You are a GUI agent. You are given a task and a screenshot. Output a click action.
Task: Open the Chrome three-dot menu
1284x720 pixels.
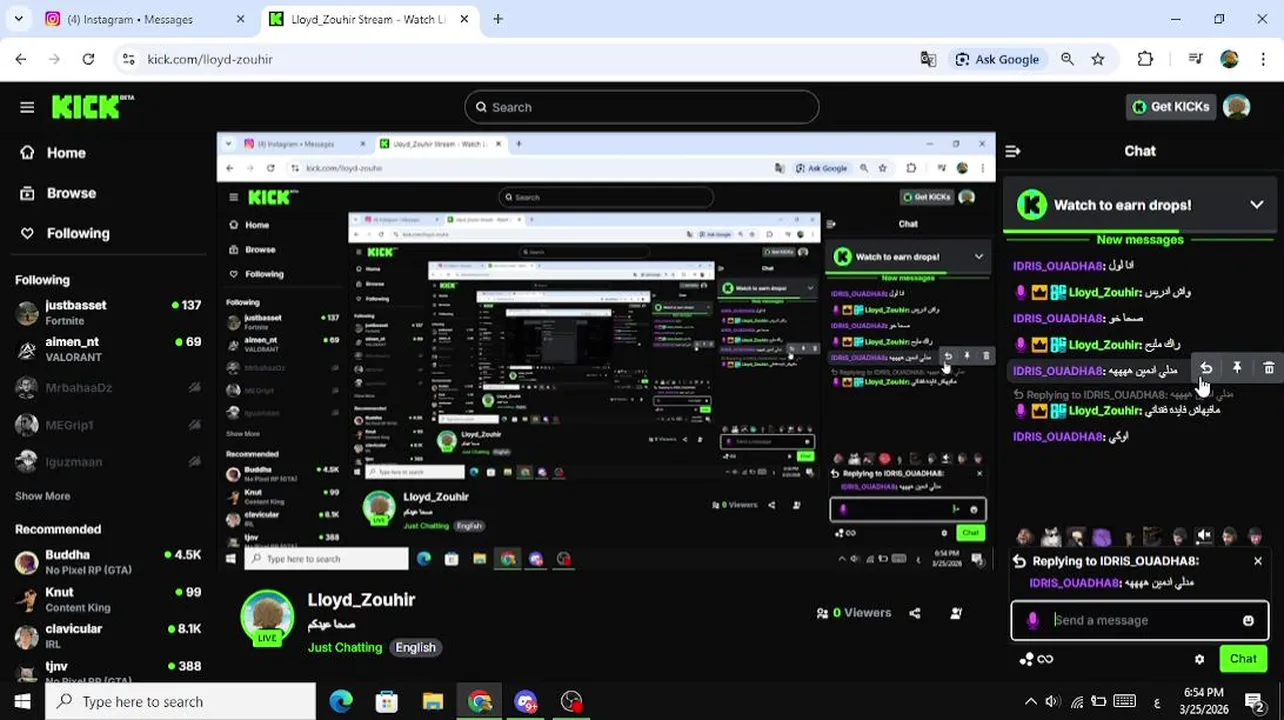point(1263,59)
